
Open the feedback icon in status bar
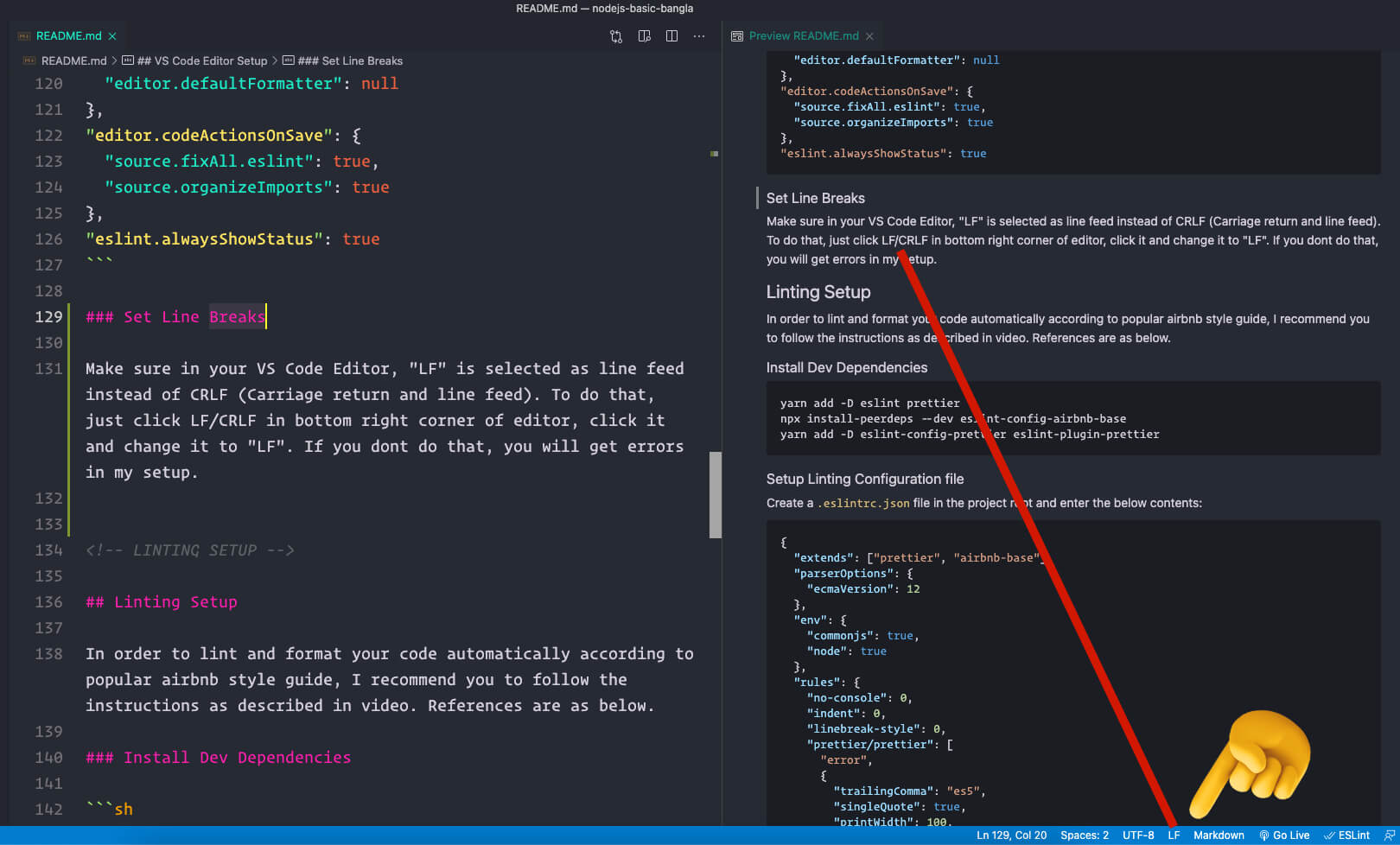point(1389,835)
